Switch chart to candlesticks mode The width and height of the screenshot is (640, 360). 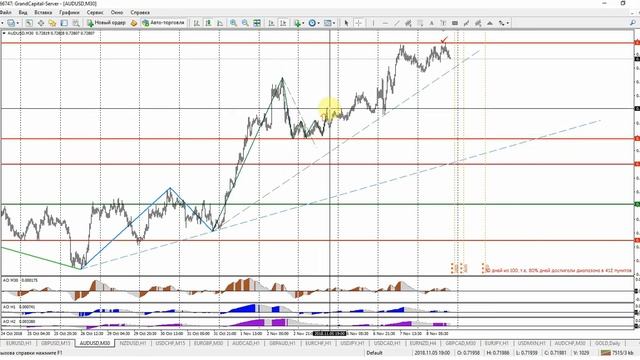tap(208, 23)
